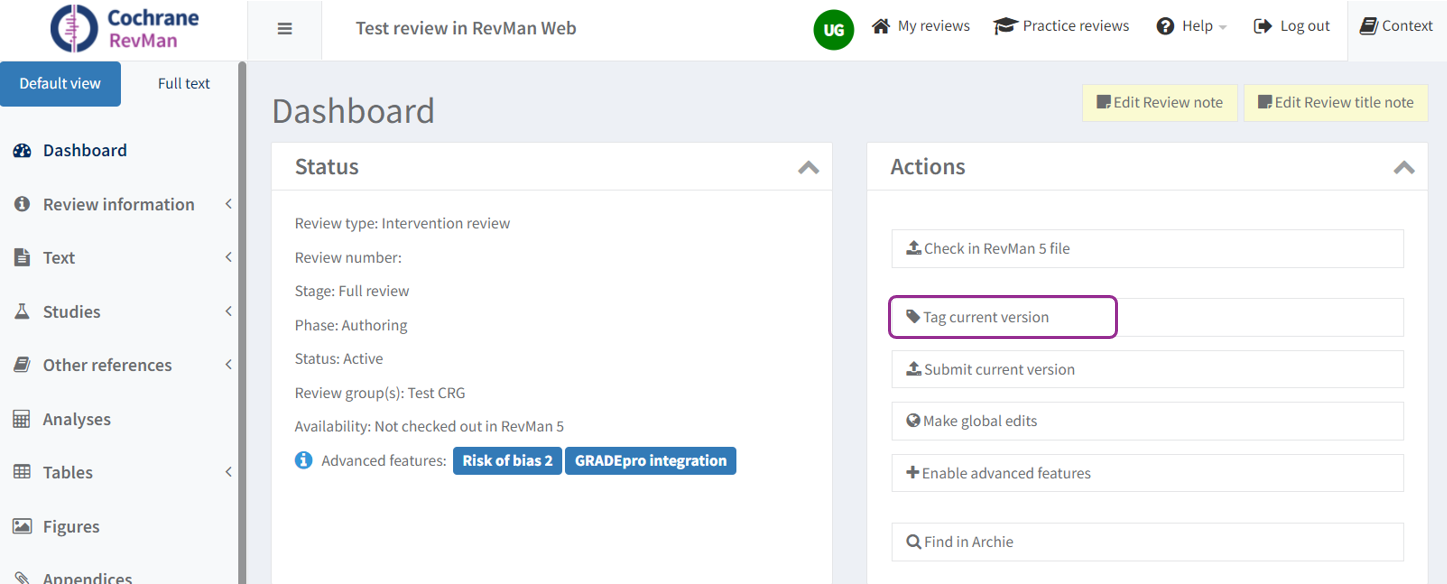1447x584 pixels.
Task: Collapse the Status panel
Action: [x=808, y=168]
